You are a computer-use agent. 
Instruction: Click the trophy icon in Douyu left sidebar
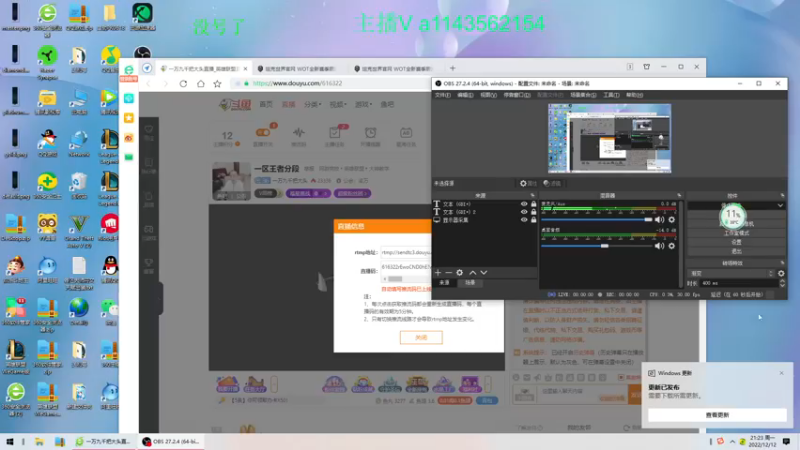tap(148, 265)
